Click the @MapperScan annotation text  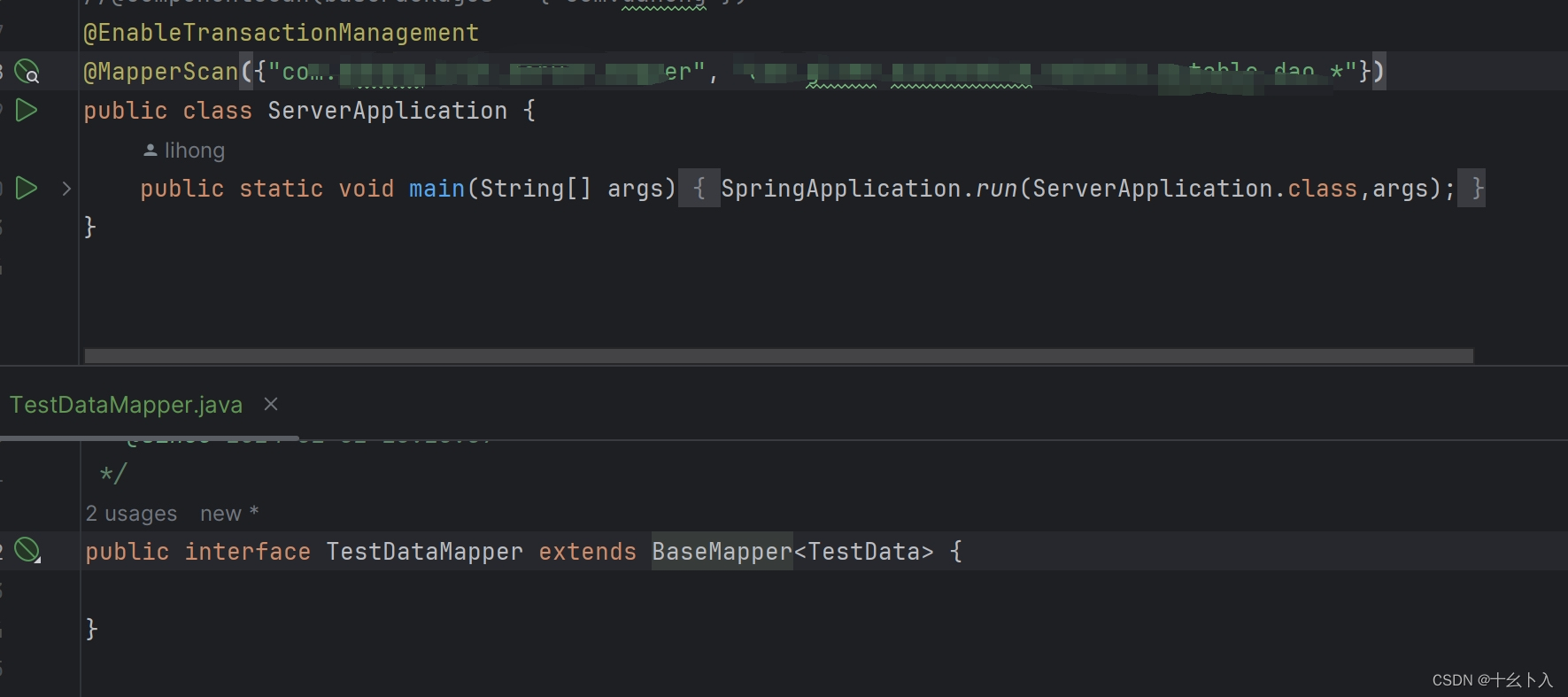tap(160, 72)
